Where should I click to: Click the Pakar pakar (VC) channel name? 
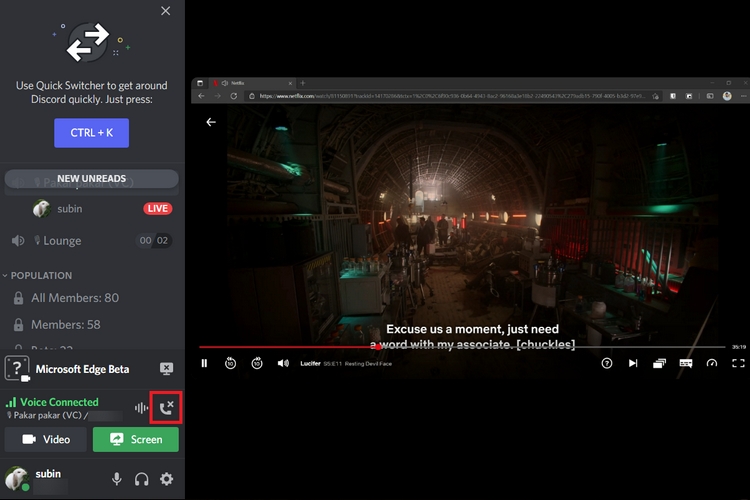click(x=47, y=415)
